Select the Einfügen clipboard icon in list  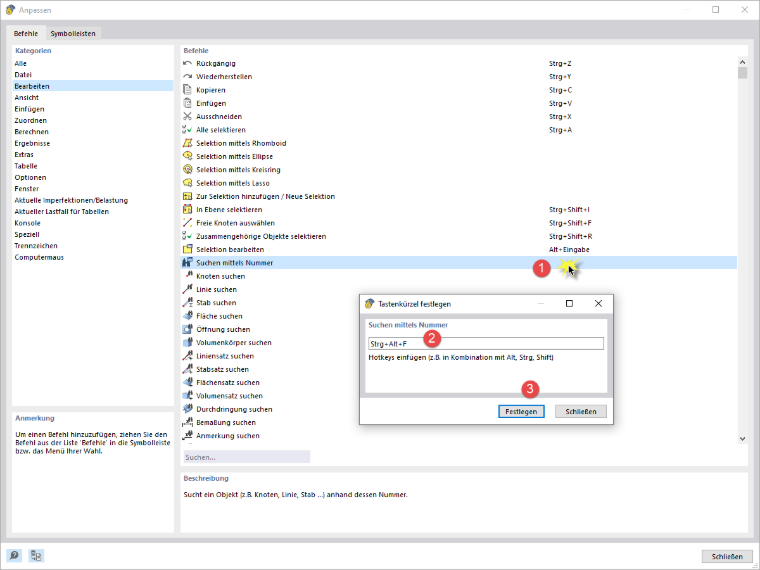[x=188, y=103]
